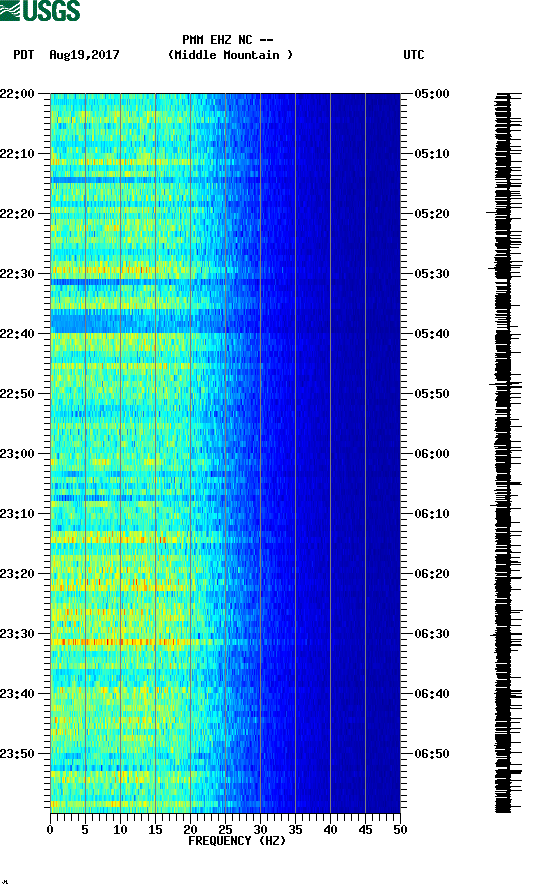The image size is (552, 893).
Task: Click the 'UTC' timezone label
Action: 414,55
